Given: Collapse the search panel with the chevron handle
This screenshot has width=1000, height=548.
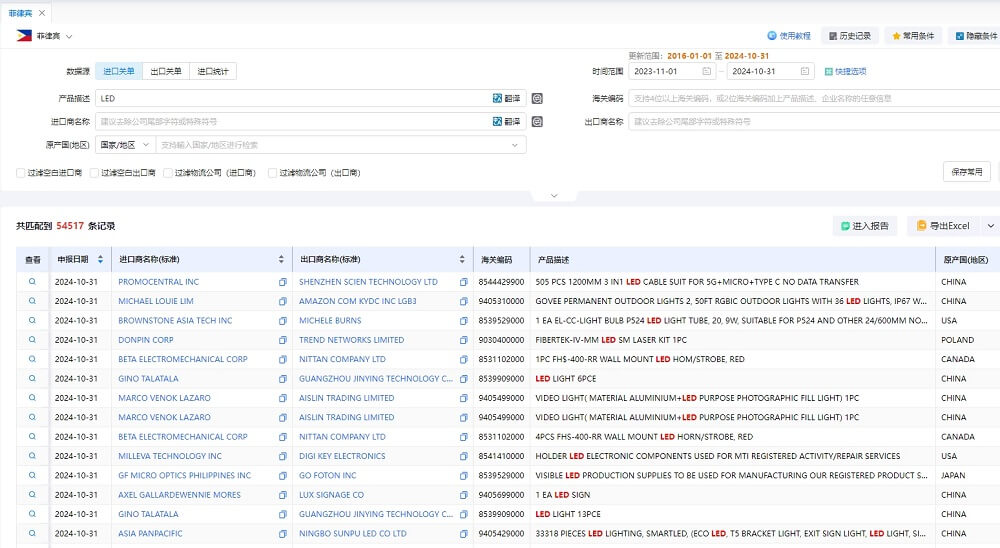Looking at the screenshot, I should (x=554, y=196).
